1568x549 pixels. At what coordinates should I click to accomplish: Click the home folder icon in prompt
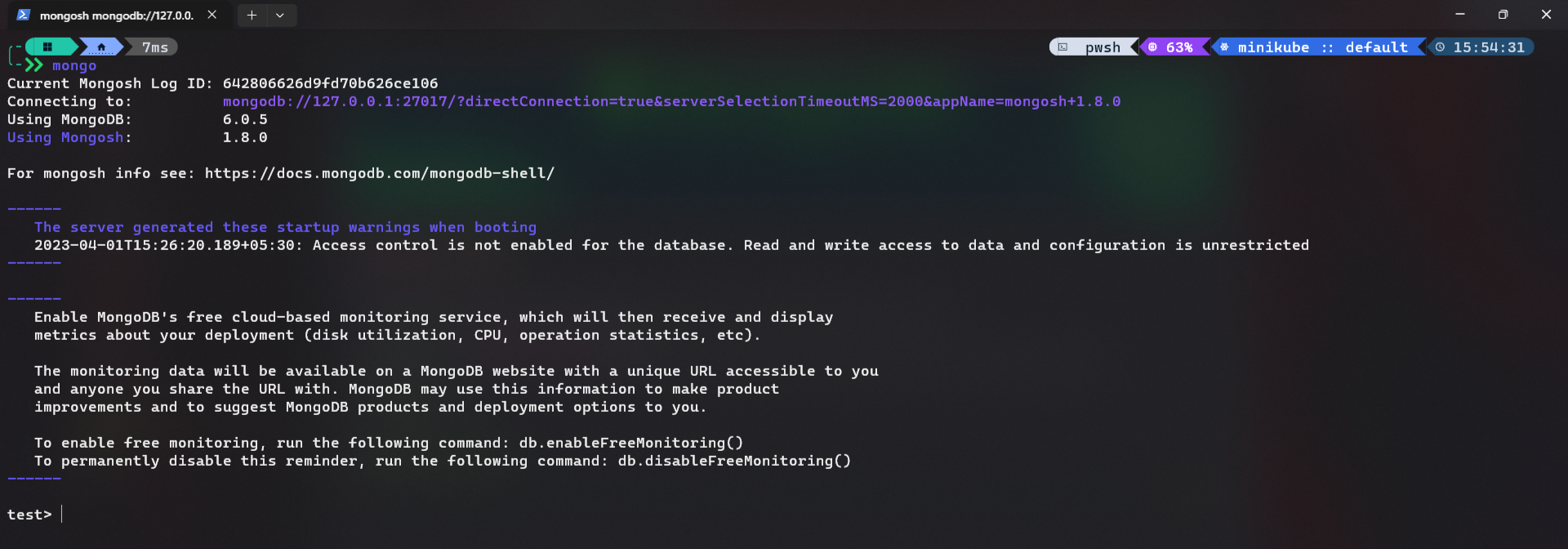(x=101, y=47)
